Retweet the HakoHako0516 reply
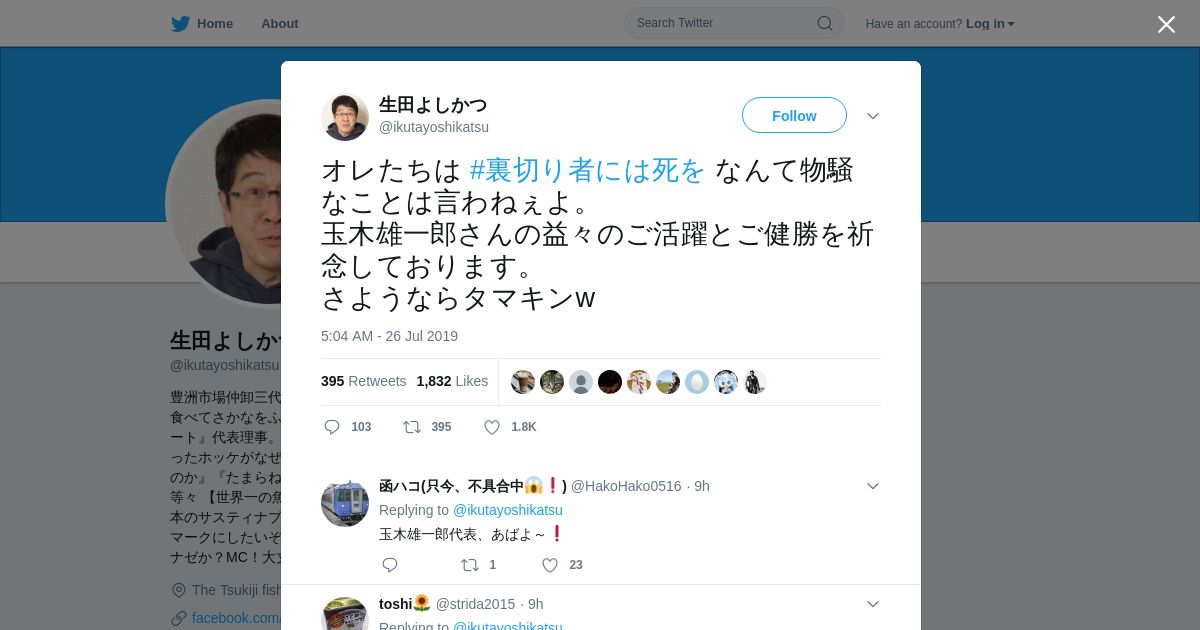Image resolution: width=1200 pixels, height=630 pixels. tap(470, 565)
